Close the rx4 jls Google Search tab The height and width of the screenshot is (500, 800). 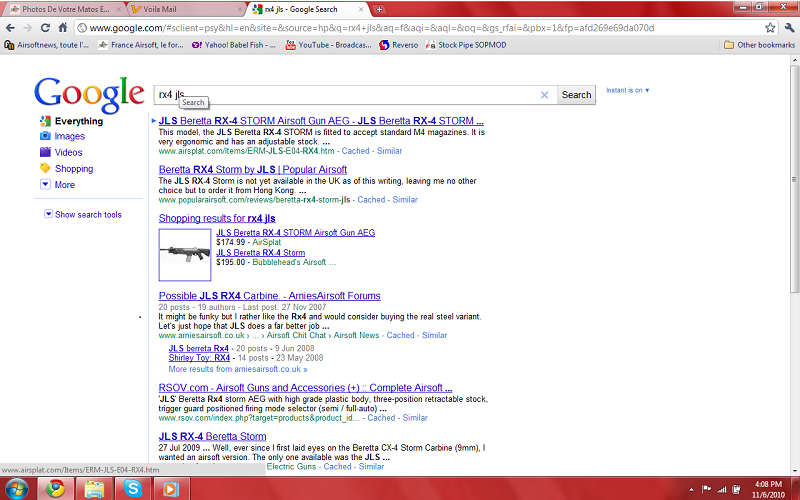361,9
